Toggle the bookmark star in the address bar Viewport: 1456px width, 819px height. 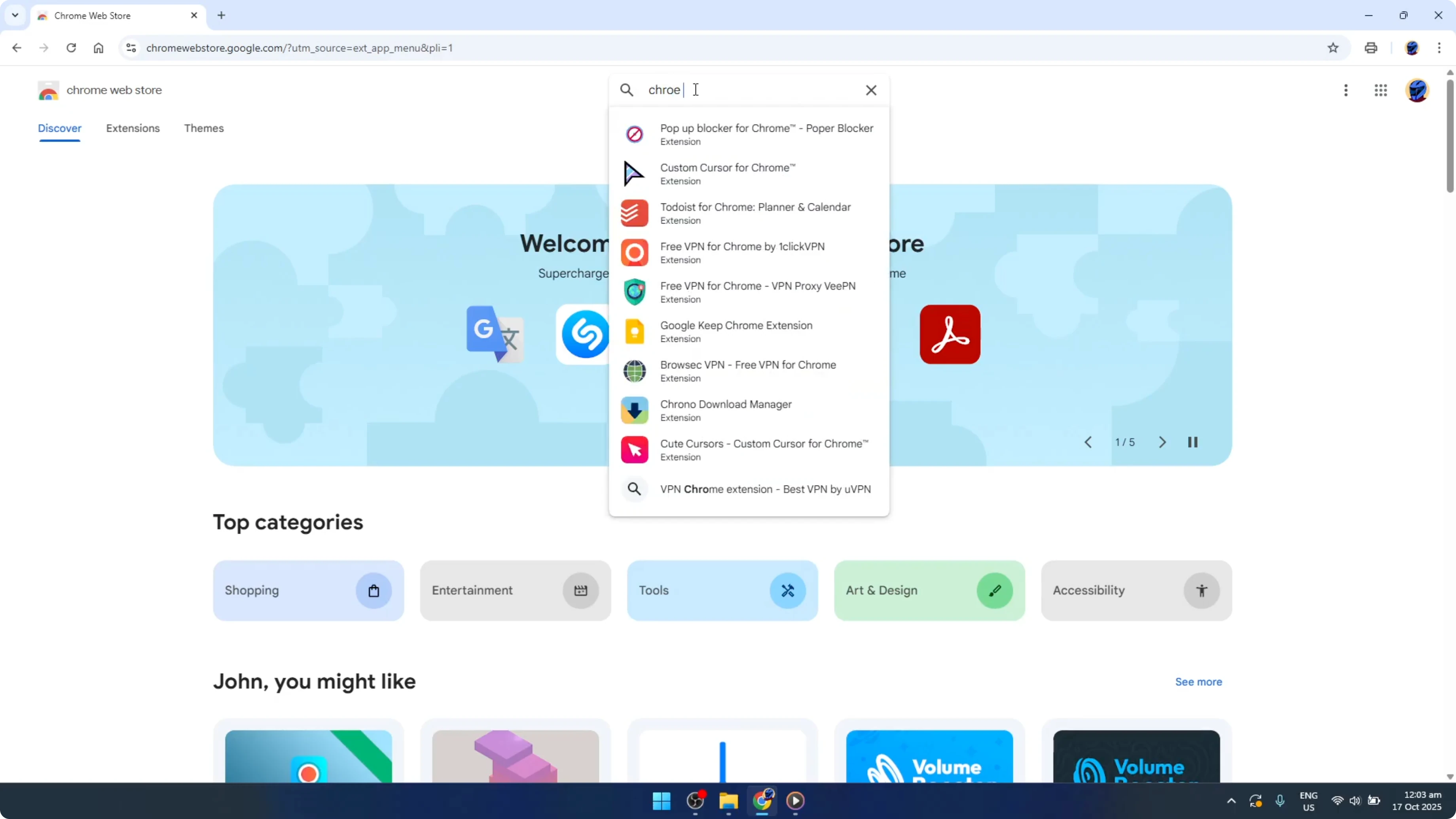point(1333,47)
